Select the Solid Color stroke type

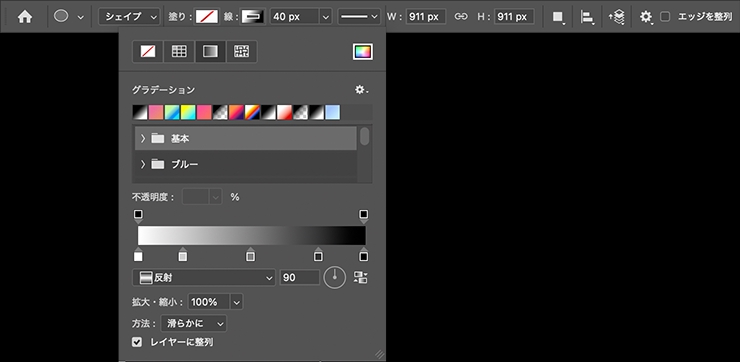(179, 51)
